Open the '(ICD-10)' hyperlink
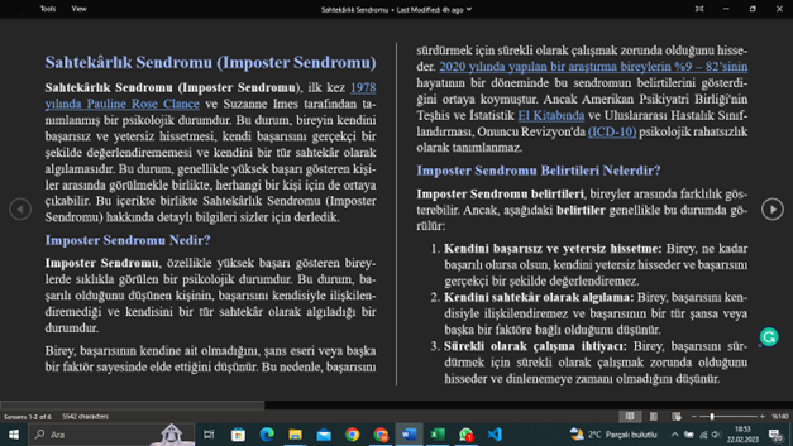 click(612, 131)
